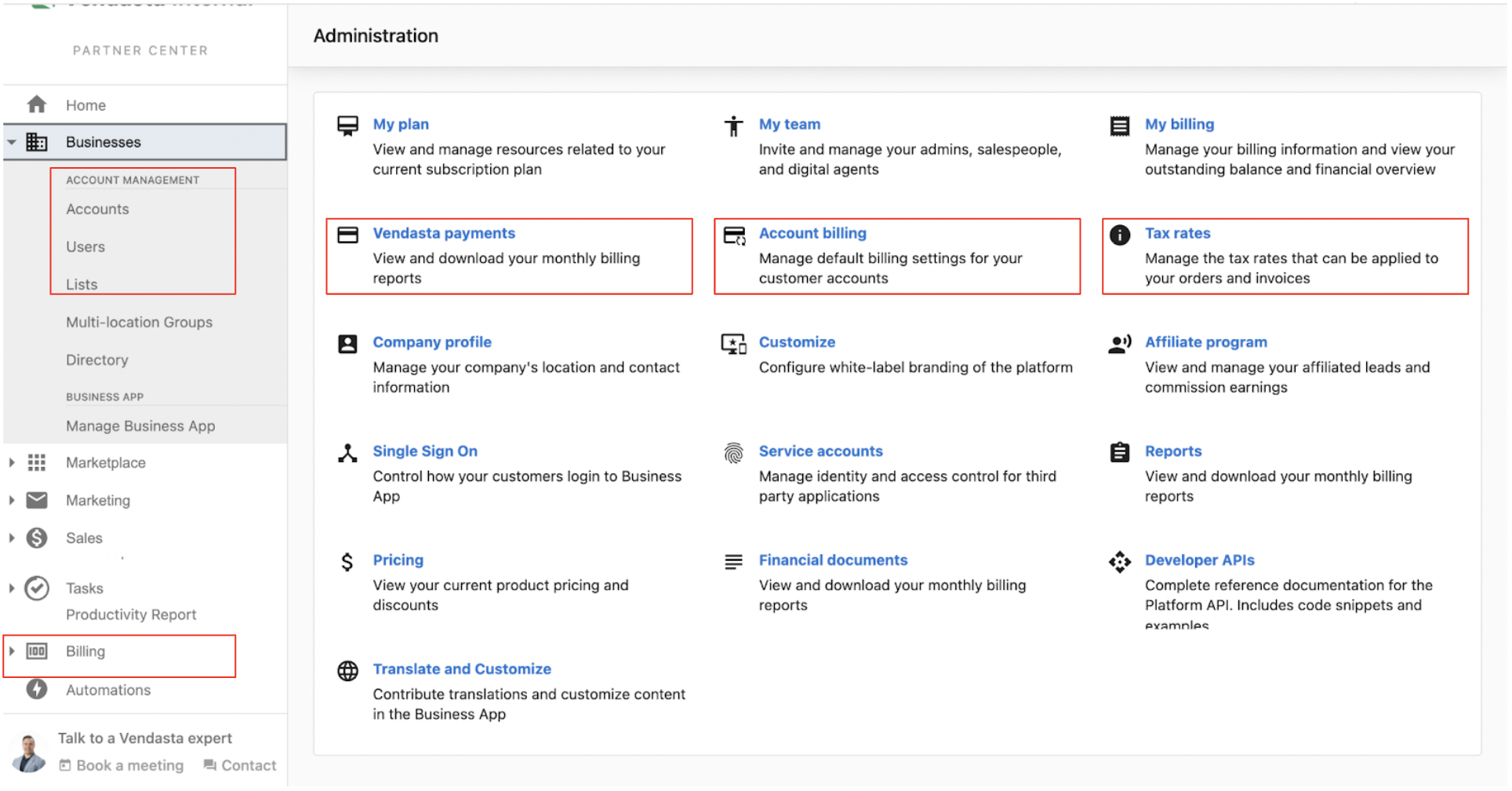The height and width of the screenshot is (791, 1512).
Task: Open the Directory sidebar item
Action: (96, 360)
